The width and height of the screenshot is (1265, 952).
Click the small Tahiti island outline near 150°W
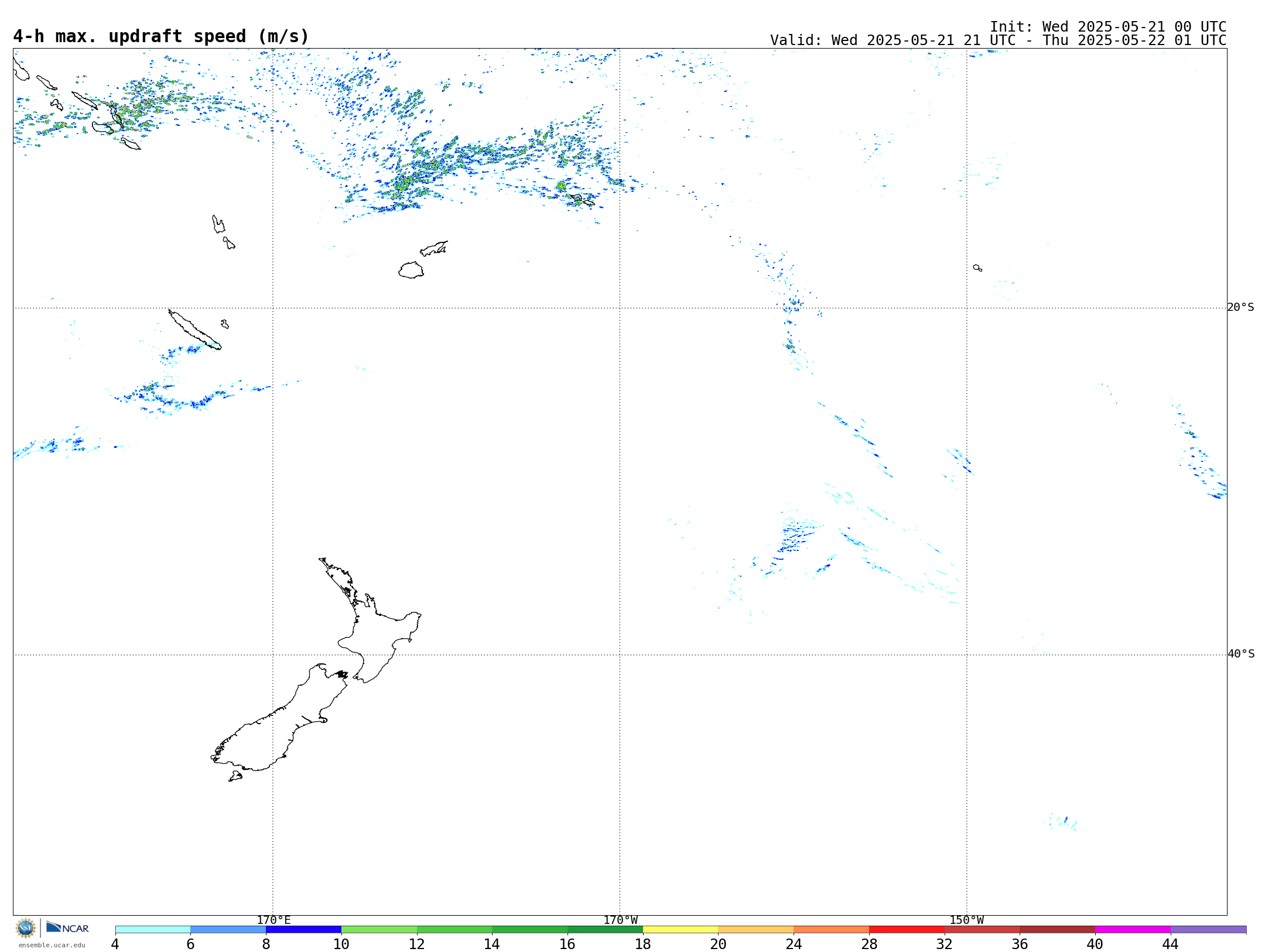[977, 268]
